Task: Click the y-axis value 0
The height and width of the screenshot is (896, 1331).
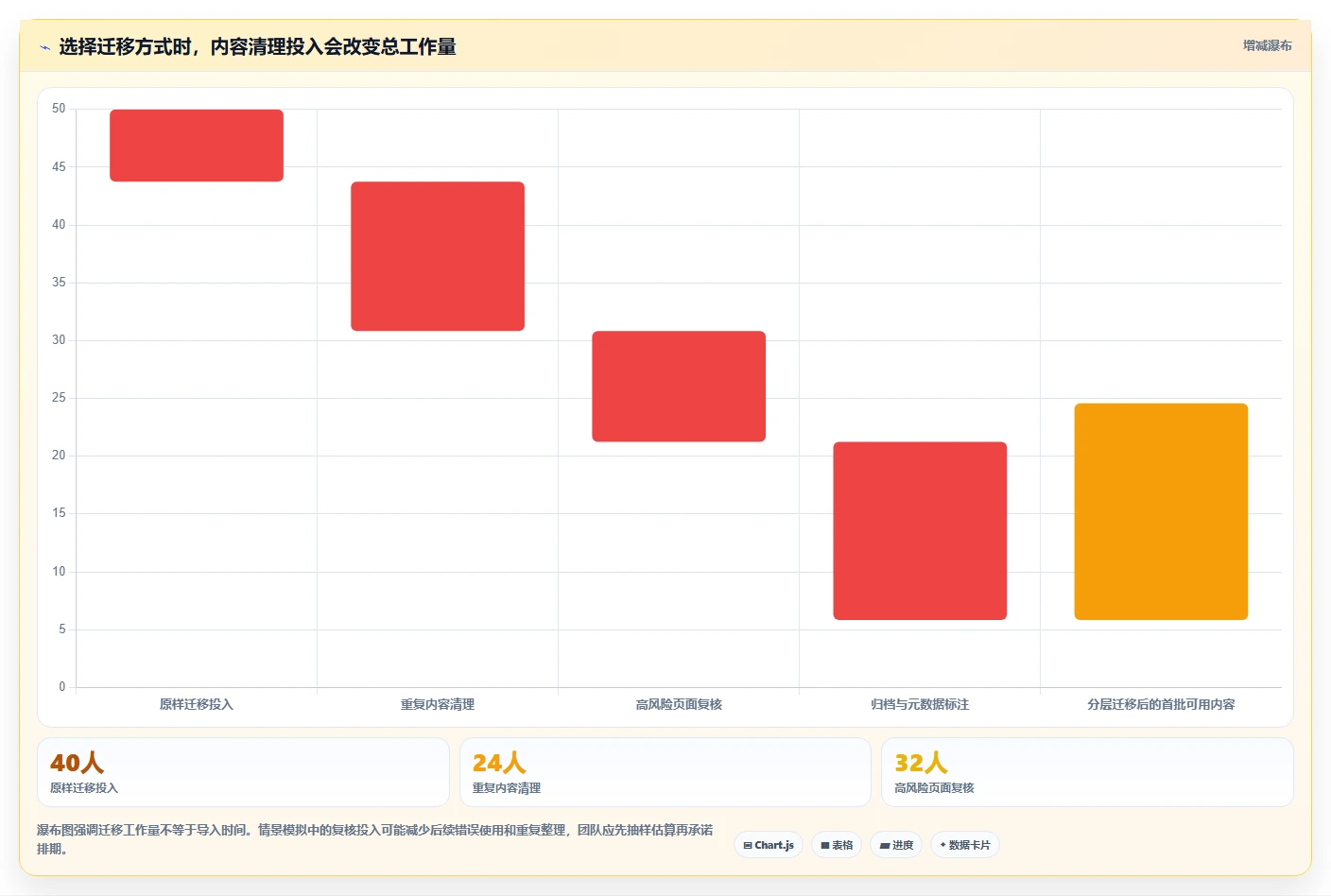Action: point(62,687)
